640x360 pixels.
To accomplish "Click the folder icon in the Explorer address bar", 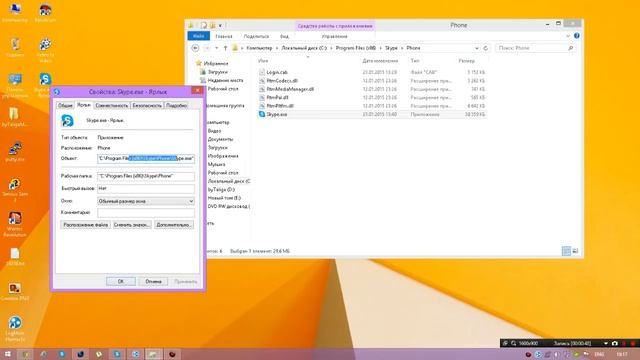I will [x=235, y=48].
